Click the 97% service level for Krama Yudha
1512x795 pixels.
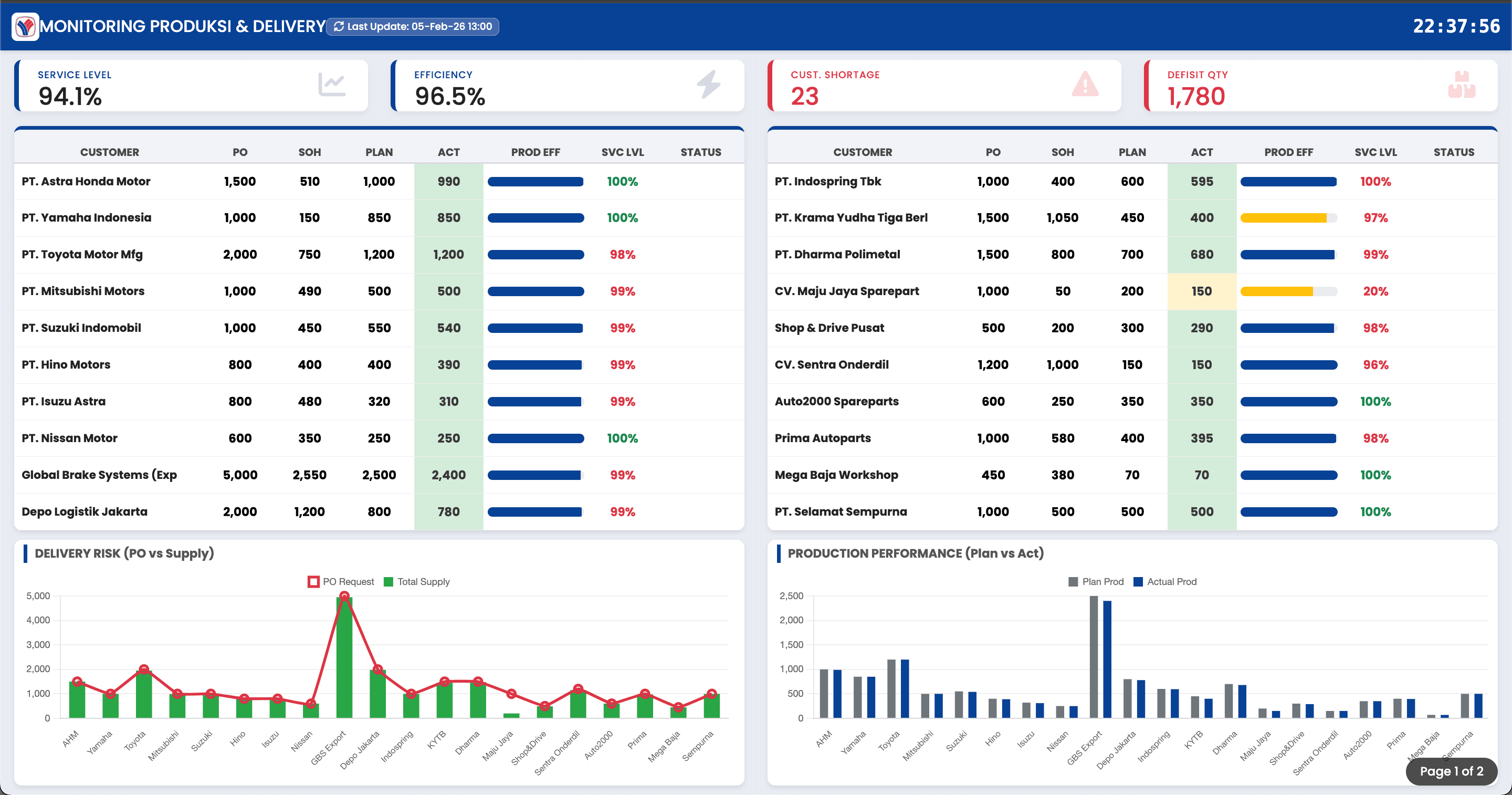[1376, 218]
